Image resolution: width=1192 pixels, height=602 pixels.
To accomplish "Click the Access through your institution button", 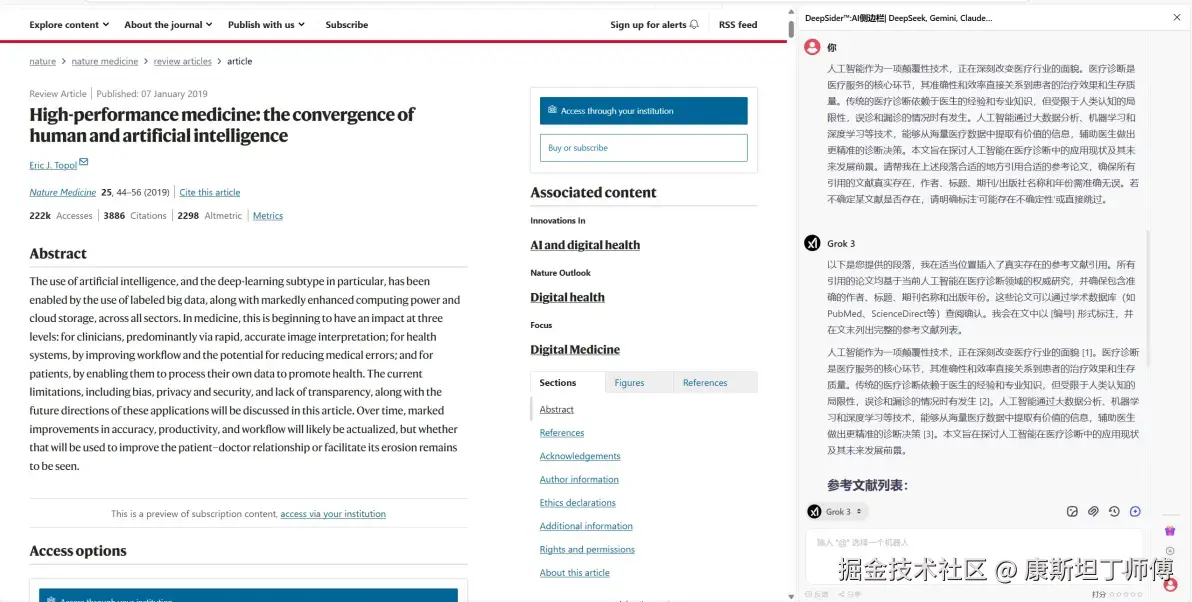I will click(x=643, y=111).
